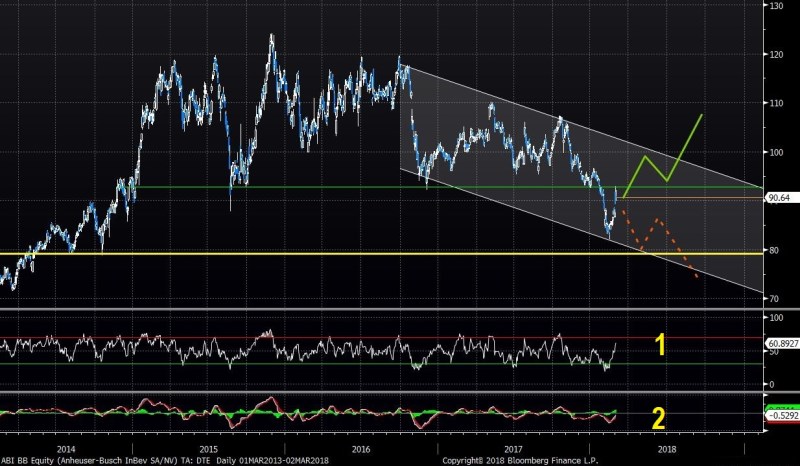Click the 90.64 last price tag
The width and height of the screenshot is (800, 466).
pyautogui.click(x=776, y=198)
